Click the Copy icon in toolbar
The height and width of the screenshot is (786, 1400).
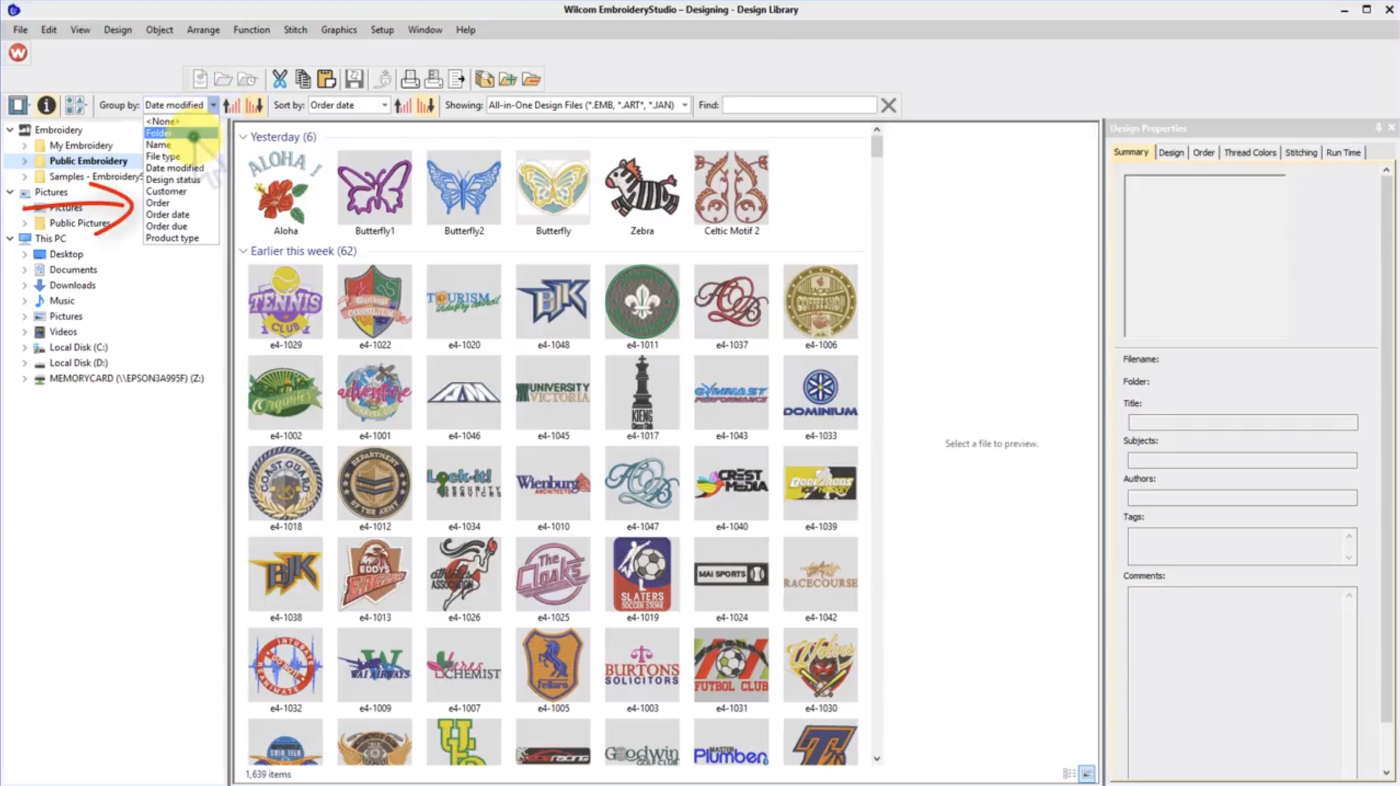pos(303,79)
